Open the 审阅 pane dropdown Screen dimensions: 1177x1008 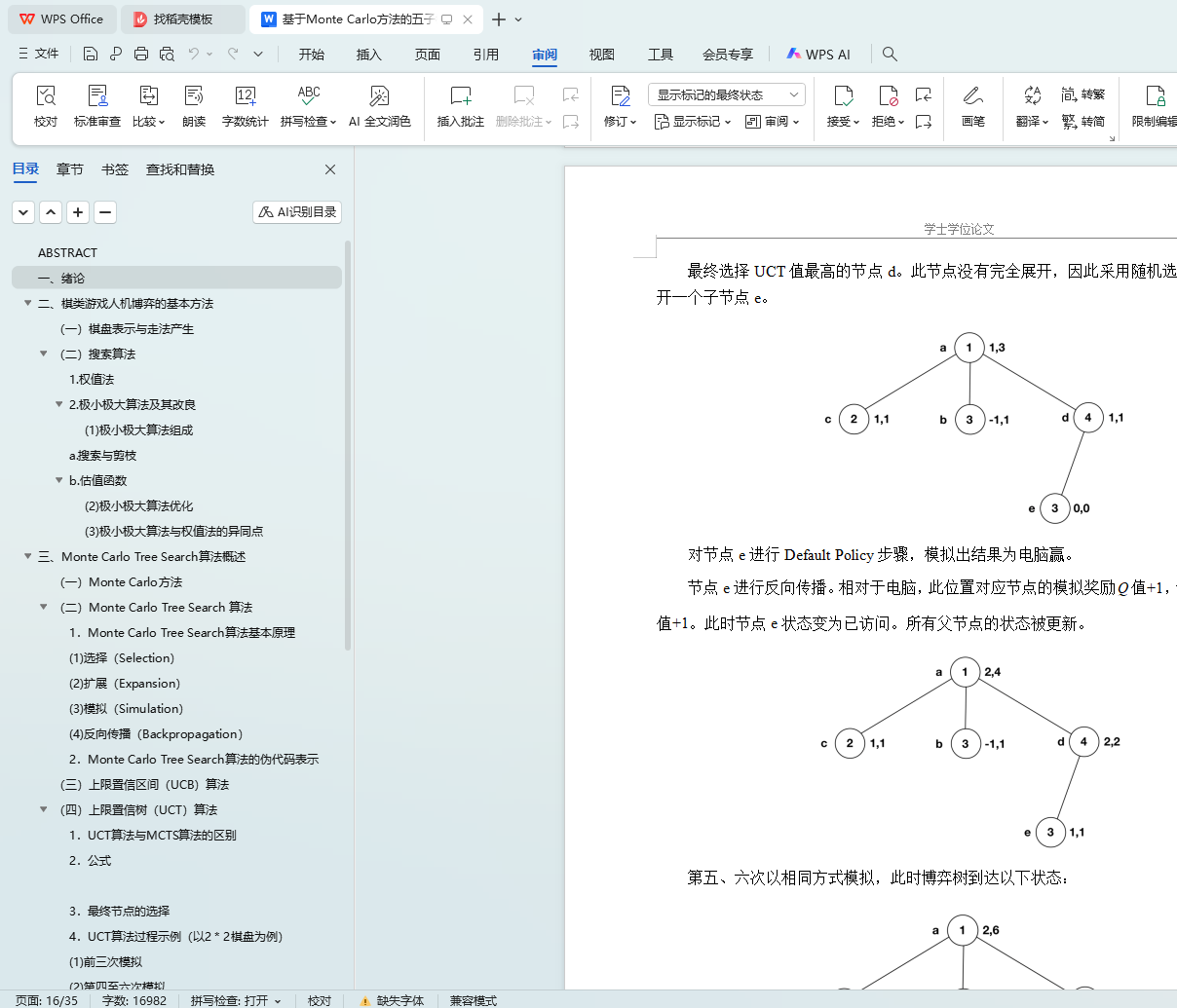tap(772, 122)
